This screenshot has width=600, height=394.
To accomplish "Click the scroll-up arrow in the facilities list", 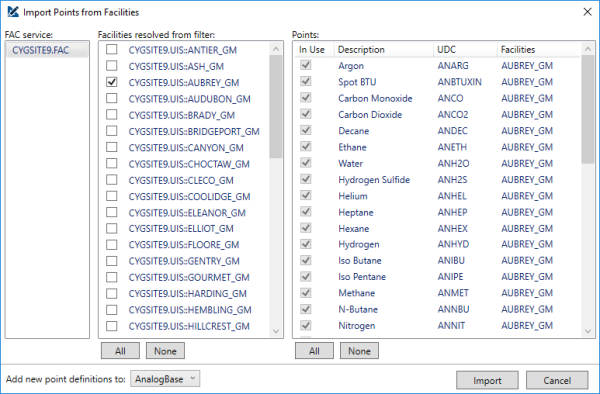I will click(276, 49).
